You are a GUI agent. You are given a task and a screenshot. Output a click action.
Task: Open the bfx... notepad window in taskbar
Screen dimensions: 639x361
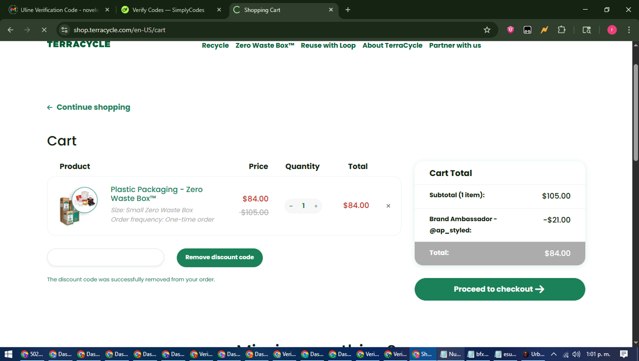pos(478,354)
